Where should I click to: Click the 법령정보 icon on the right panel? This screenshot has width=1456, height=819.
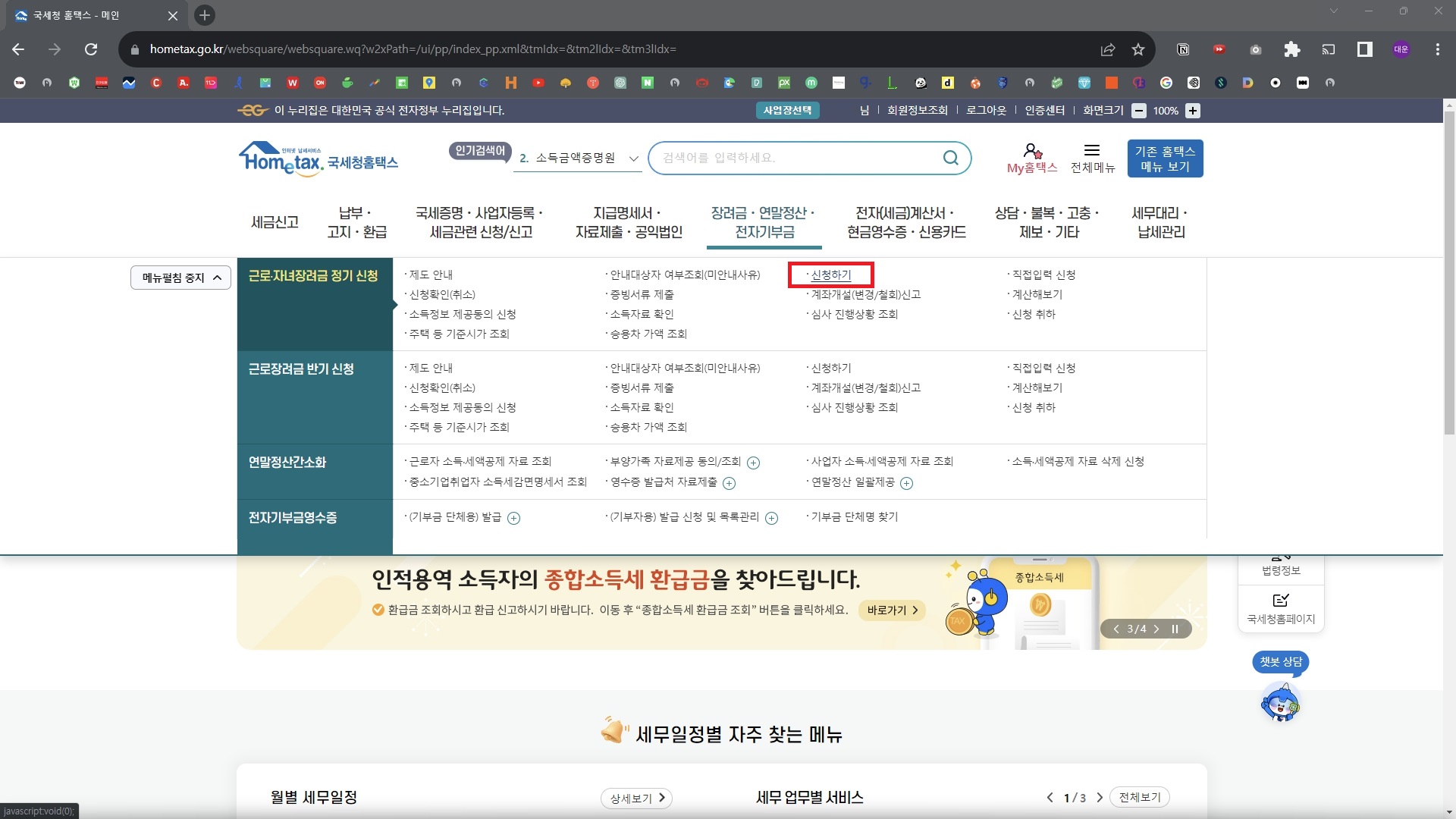tap(1280, 561)
